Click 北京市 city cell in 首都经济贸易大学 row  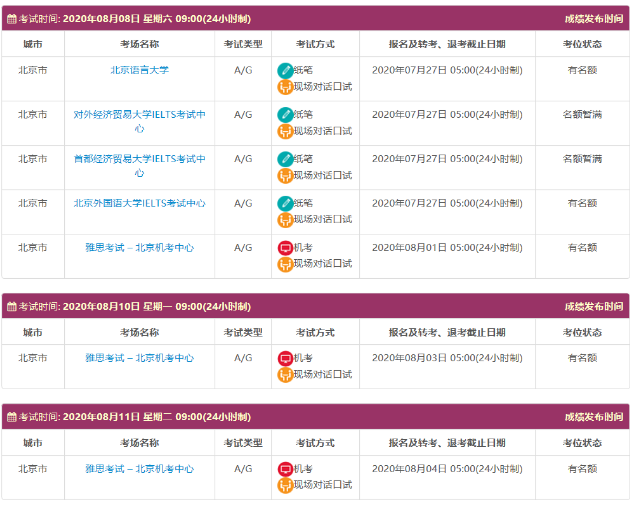33,159
